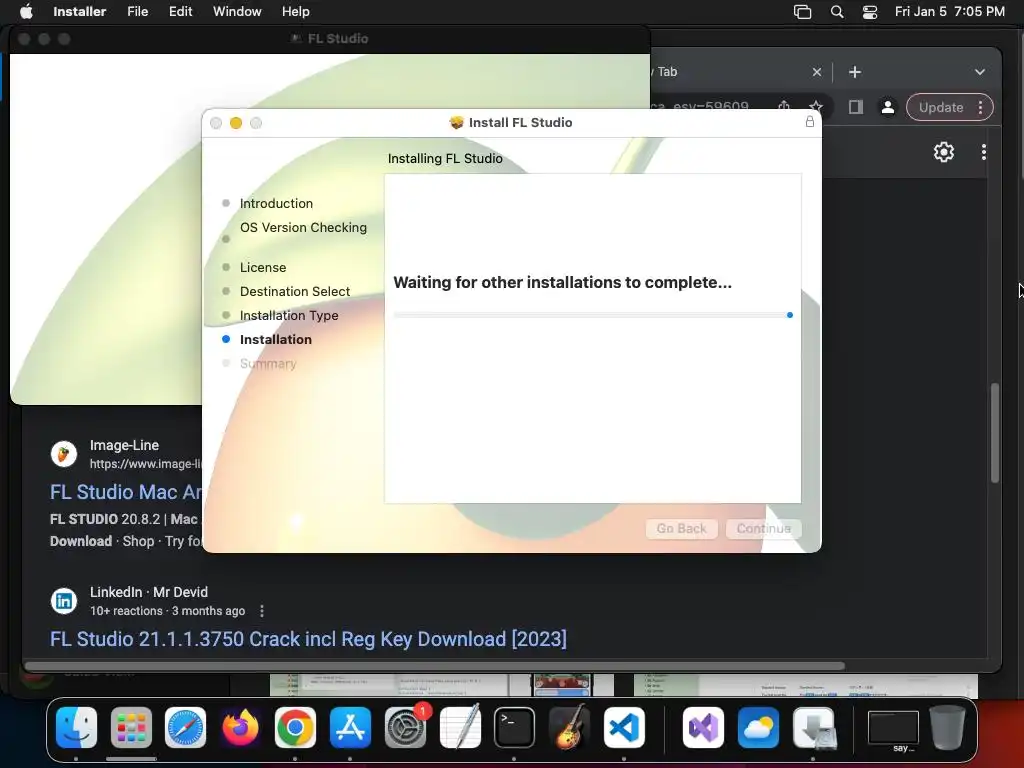This screenshot has width=1024, height=768.
Task: Bookmark page with the star icon
Action: (816, 106)
